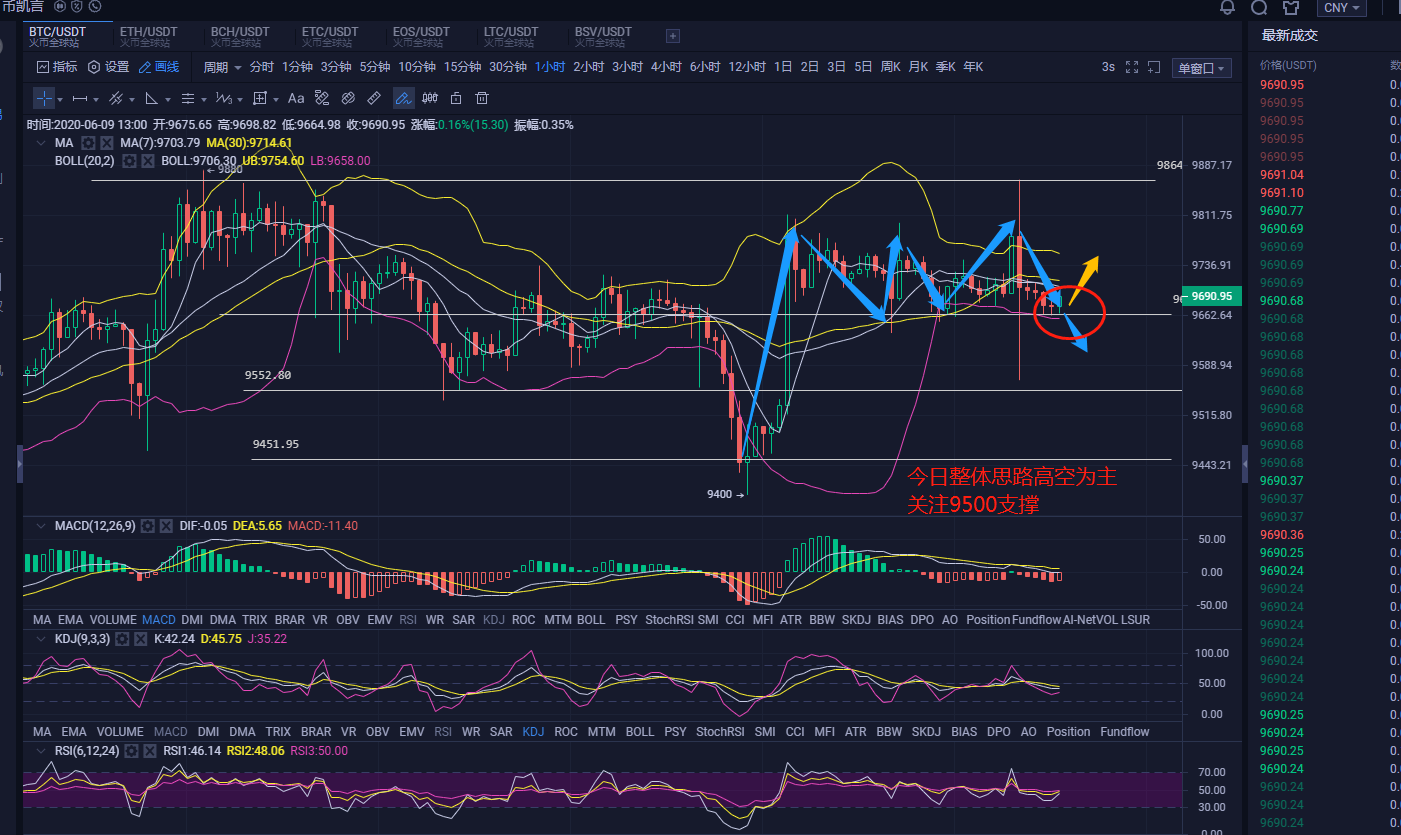Viewport: 1401px width, 835px height.
Task: Pick the rectangle shape tool
Action: (260, 98)
